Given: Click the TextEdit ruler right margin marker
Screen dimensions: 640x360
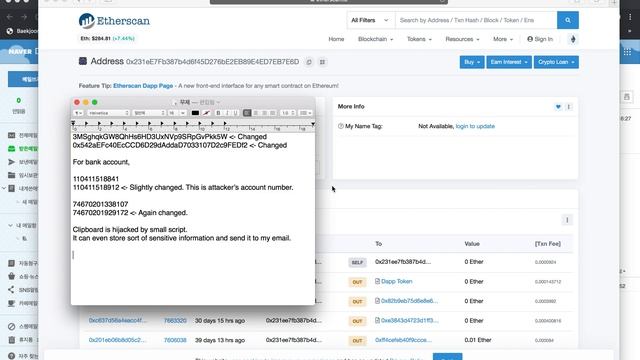Looking at the screenshot, I should [x=313, y=124].
